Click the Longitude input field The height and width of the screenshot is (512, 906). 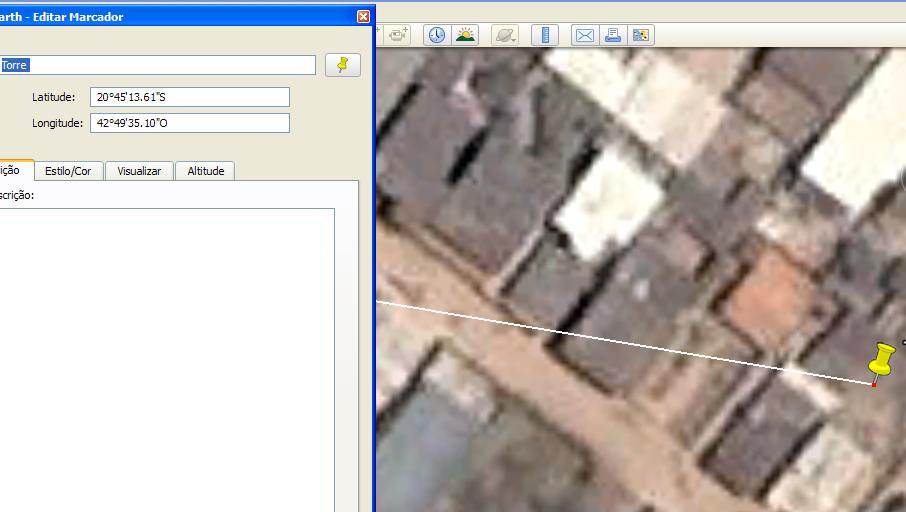point(190,123)
